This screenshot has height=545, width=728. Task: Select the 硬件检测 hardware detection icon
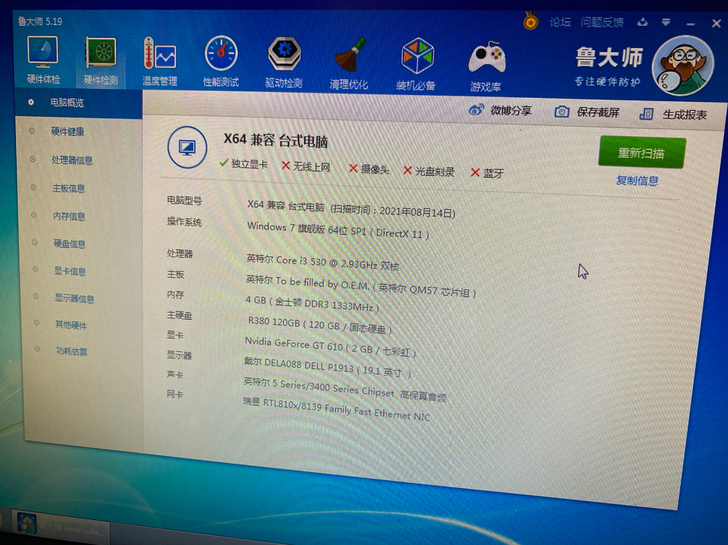[x=101, y=62]
